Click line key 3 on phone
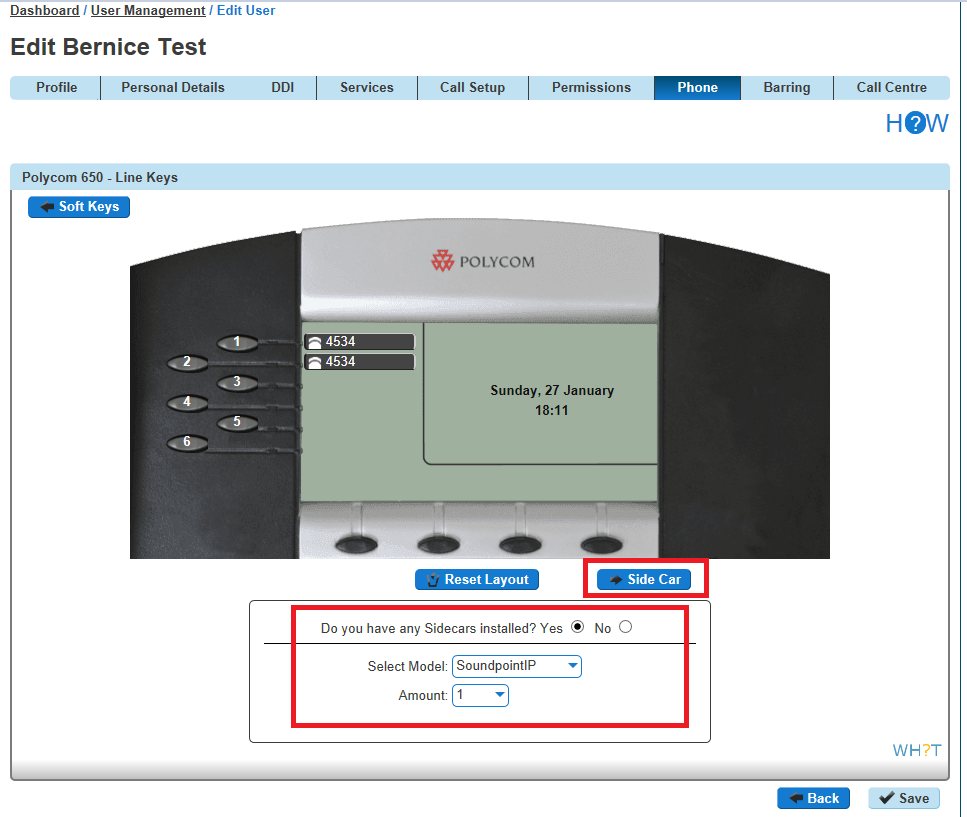This screenshot has width=967, height=817. [237, 382]
